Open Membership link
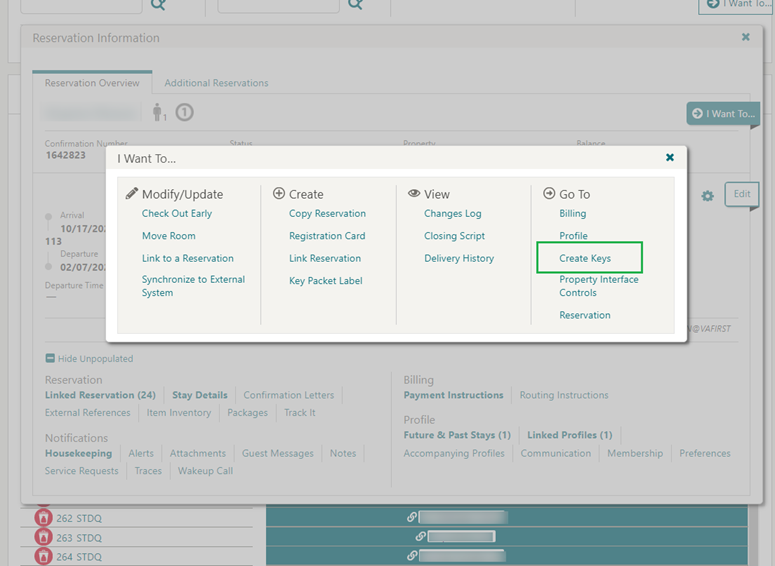This screenshot has height=566, width=775. (x=635, y=453)
